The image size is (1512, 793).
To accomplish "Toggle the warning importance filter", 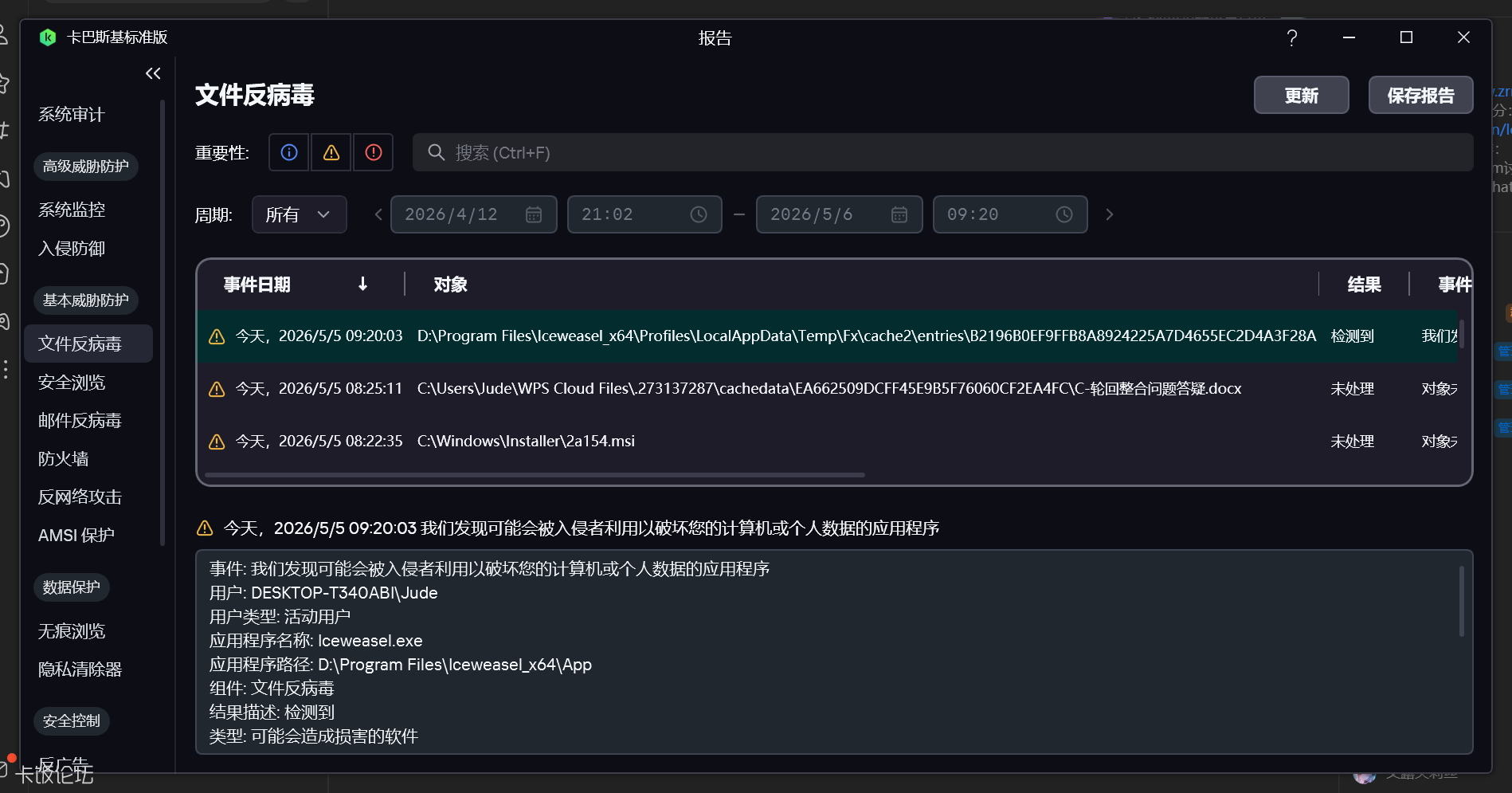I will pyautogui.click(x=331, y=152).
